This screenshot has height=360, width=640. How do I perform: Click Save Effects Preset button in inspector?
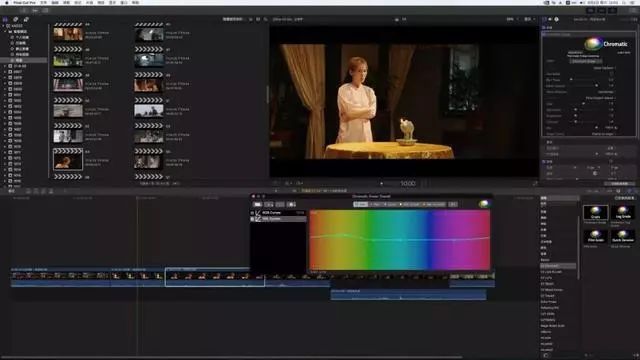pos(620,184)
